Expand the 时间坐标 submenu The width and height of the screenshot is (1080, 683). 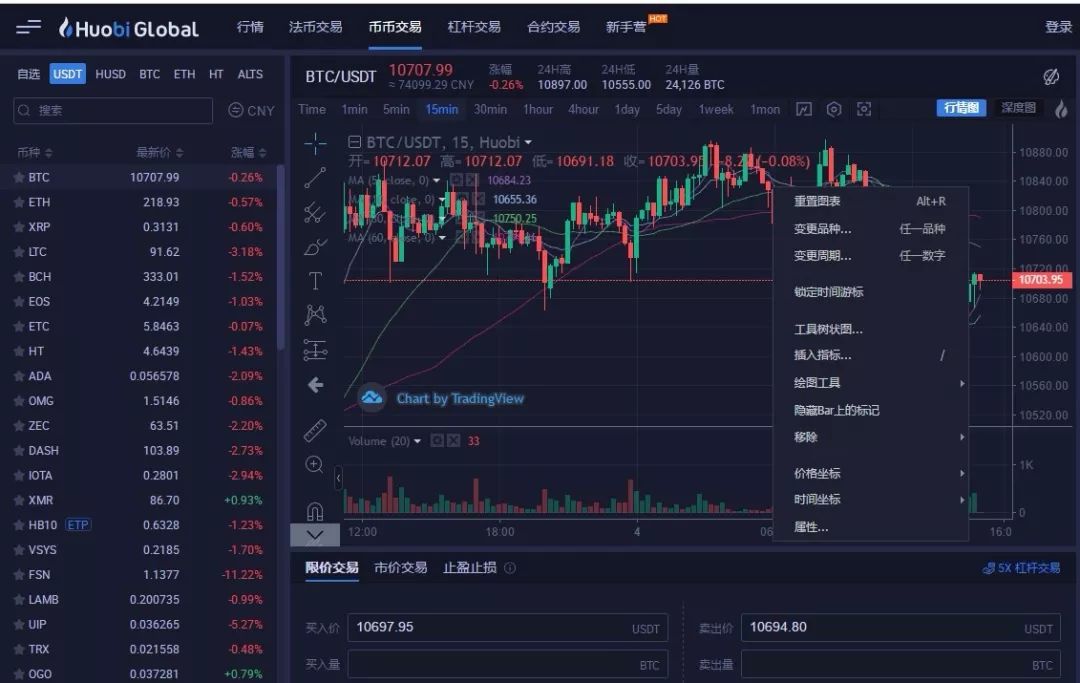(x=871, y=500)
